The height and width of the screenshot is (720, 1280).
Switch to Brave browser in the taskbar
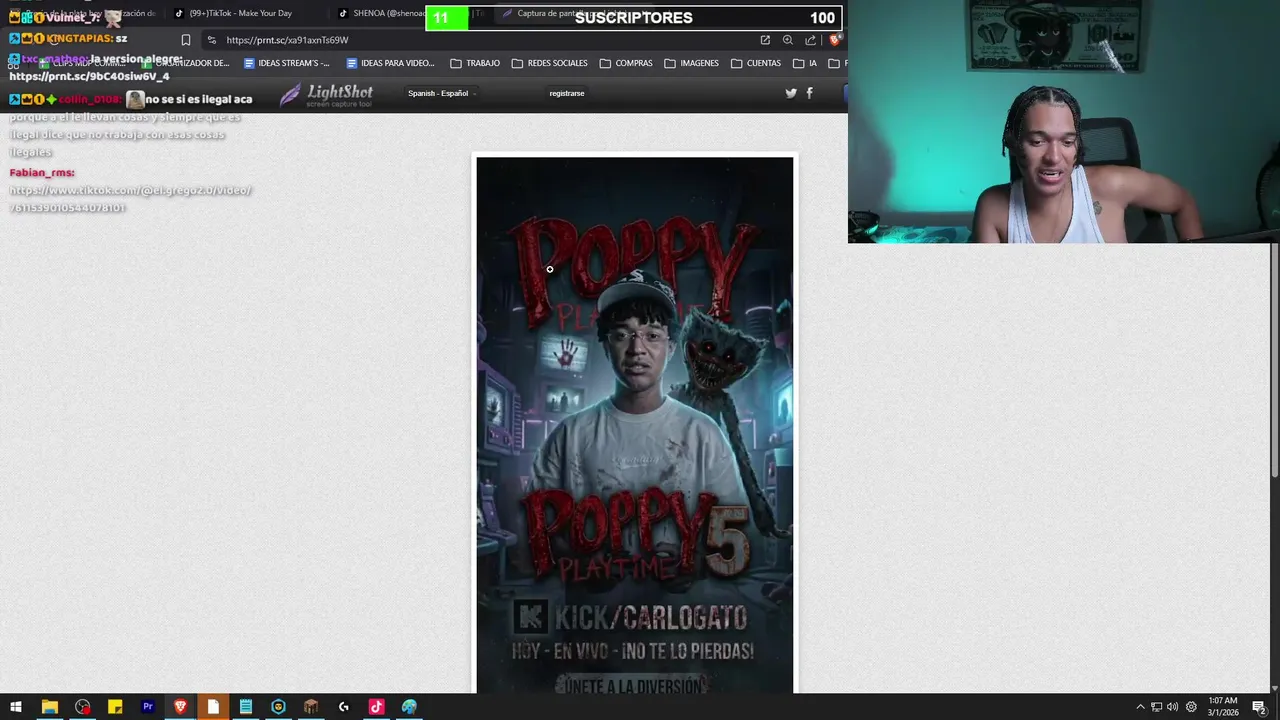pyautogui.click(x=180, y=707)
